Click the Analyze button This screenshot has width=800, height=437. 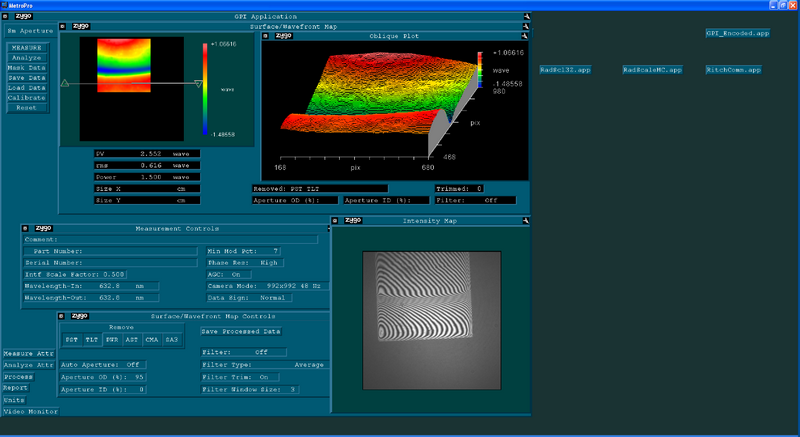pyautogui.click(x=27, y=58)
